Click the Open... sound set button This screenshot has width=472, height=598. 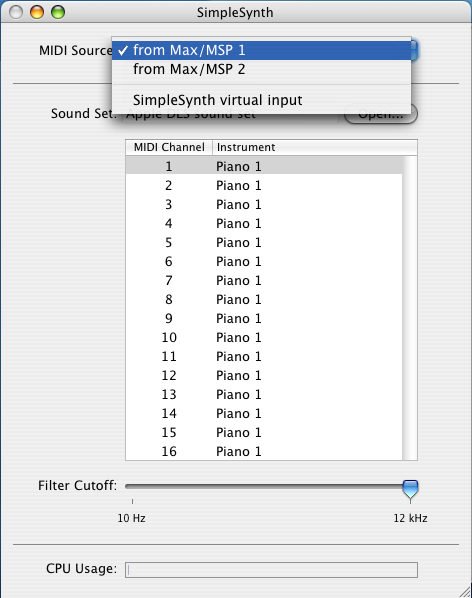[380, 114]
